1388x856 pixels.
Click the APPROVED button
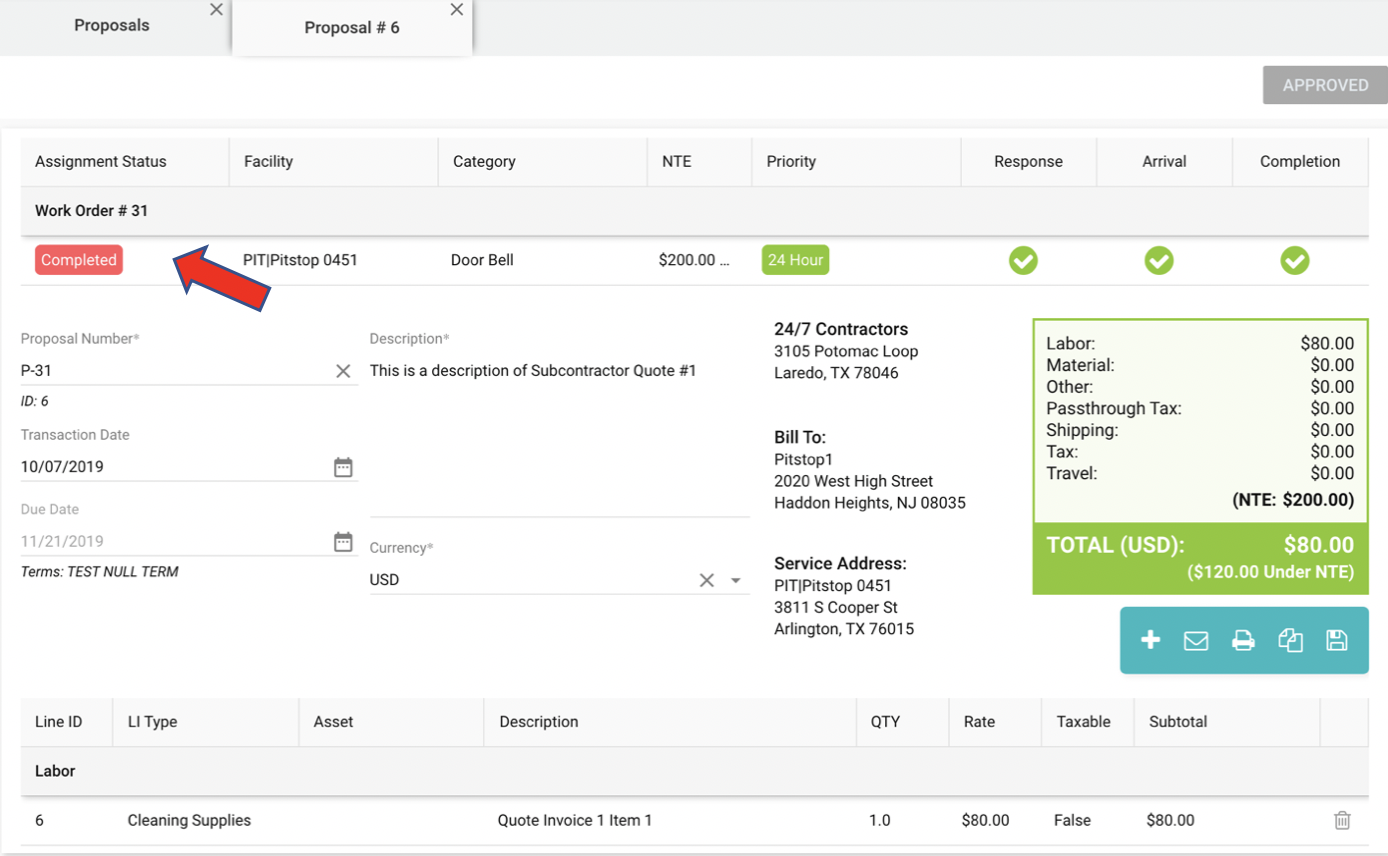(1325, 85)
